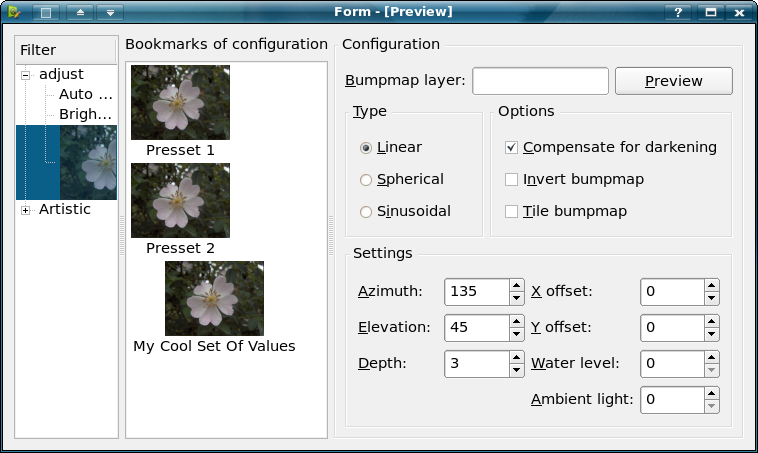
Task: Click the Bumpmap layer text field
Action: pos(540,81)
